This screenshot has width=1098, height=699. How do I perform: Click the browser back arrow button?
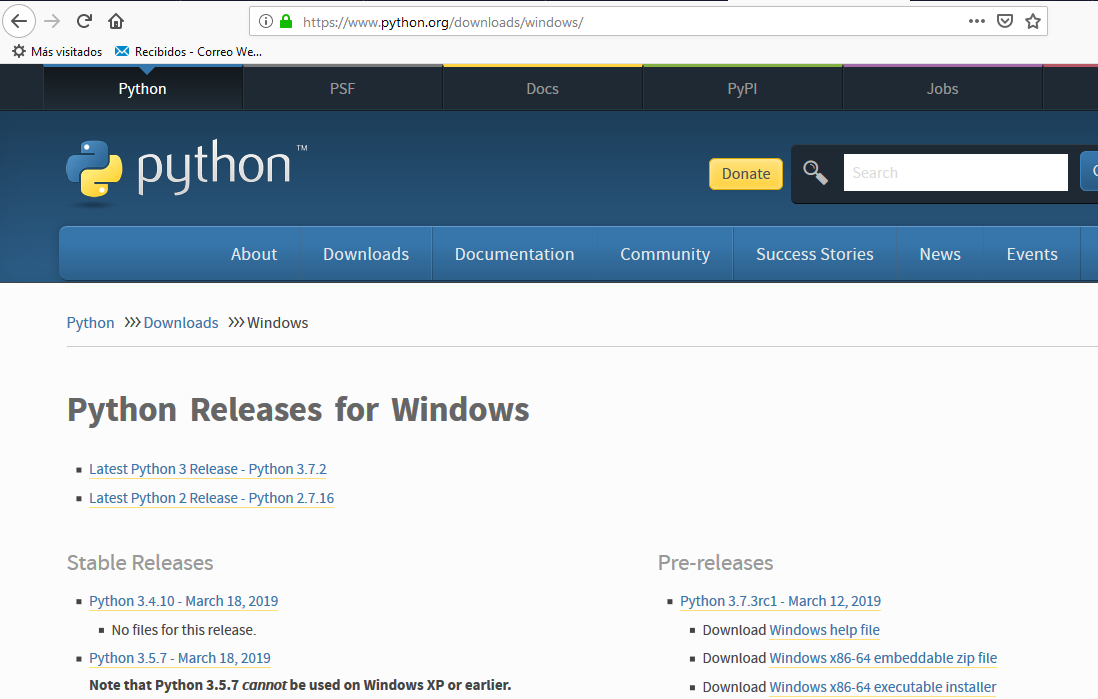point(21,21)
